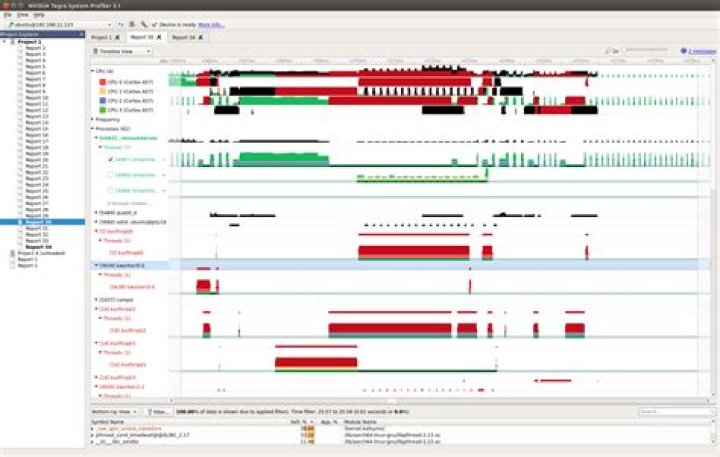This screenshot has height=457, width=720.
Task: Sort by the Module Name column header
Action: coord(360,422)
